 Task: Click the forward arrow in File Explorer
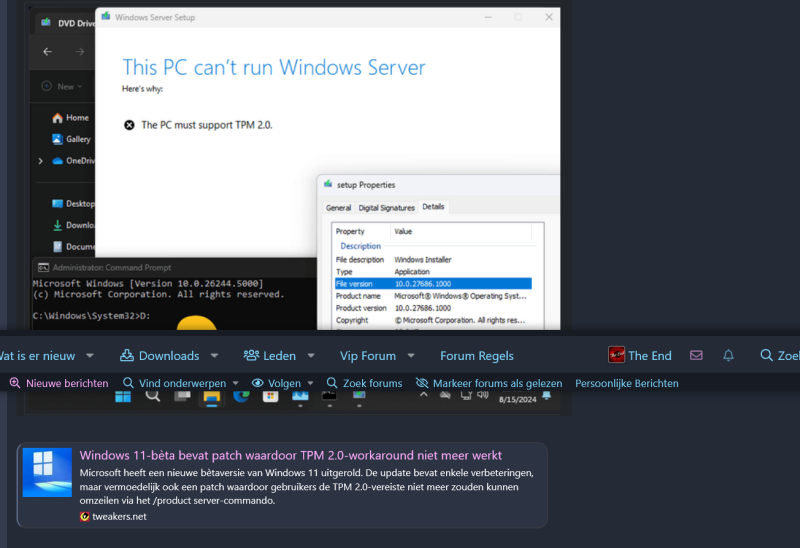80,52
